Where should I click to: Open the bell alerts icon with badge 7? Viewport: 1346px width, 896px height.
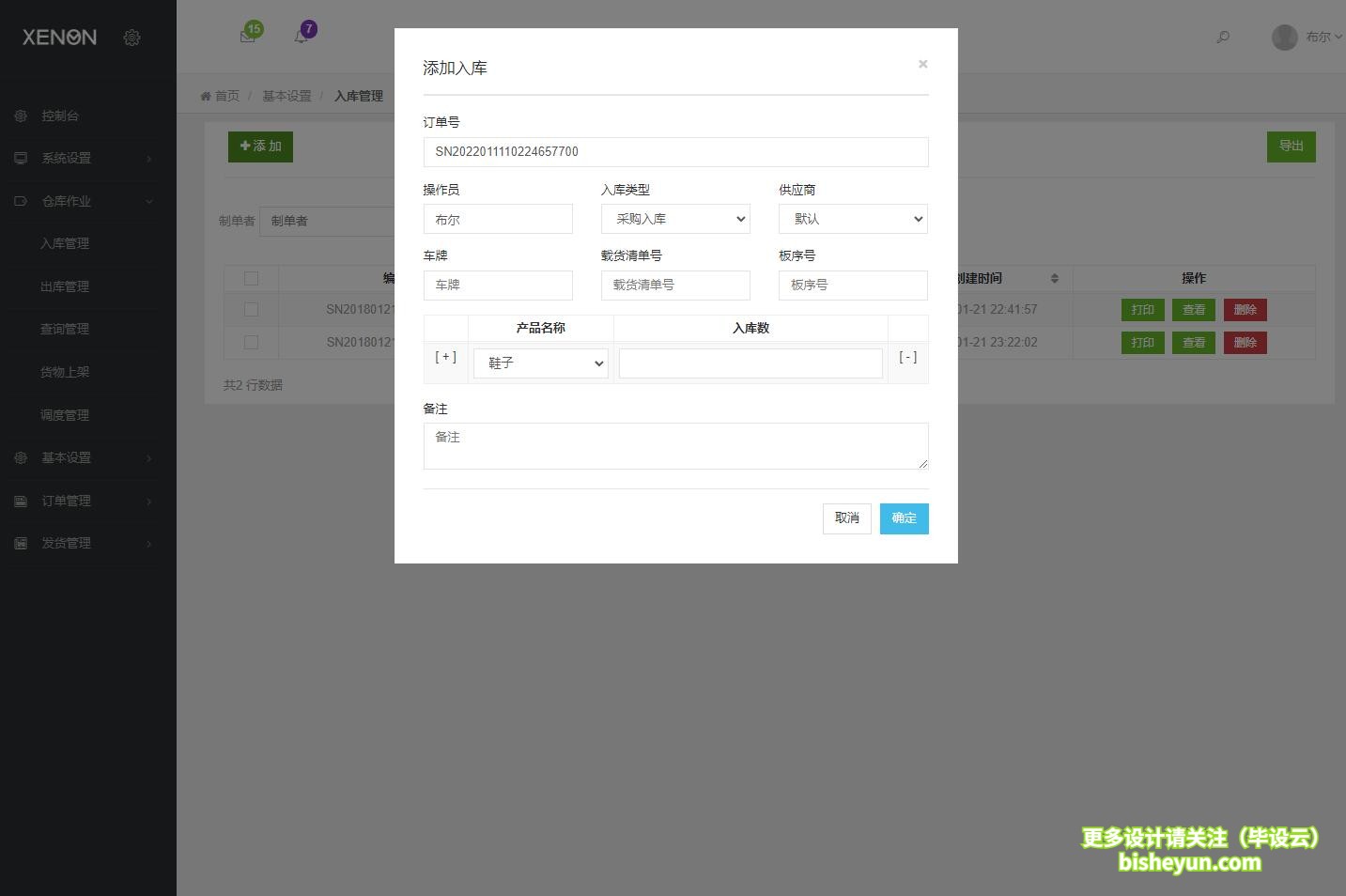pos(302,37)
